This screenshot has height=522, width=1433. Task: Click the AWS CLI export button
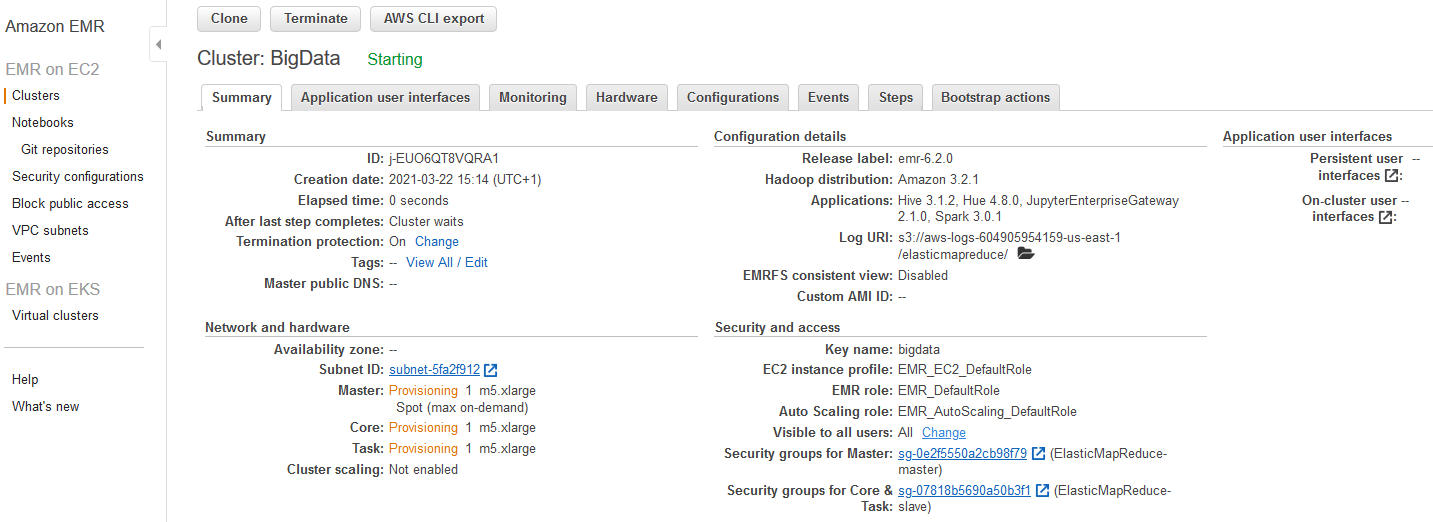[x=433, y=19]
